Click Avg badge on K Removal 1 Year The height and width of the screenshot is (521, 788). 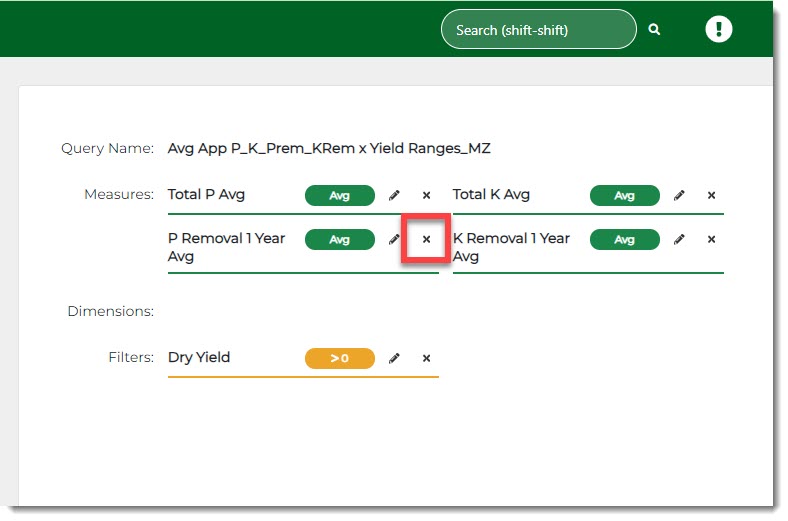point(624,239)
